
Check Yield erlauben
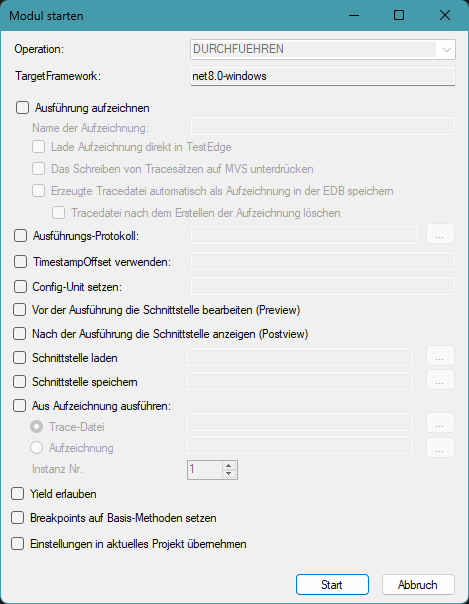pos(18,494)
